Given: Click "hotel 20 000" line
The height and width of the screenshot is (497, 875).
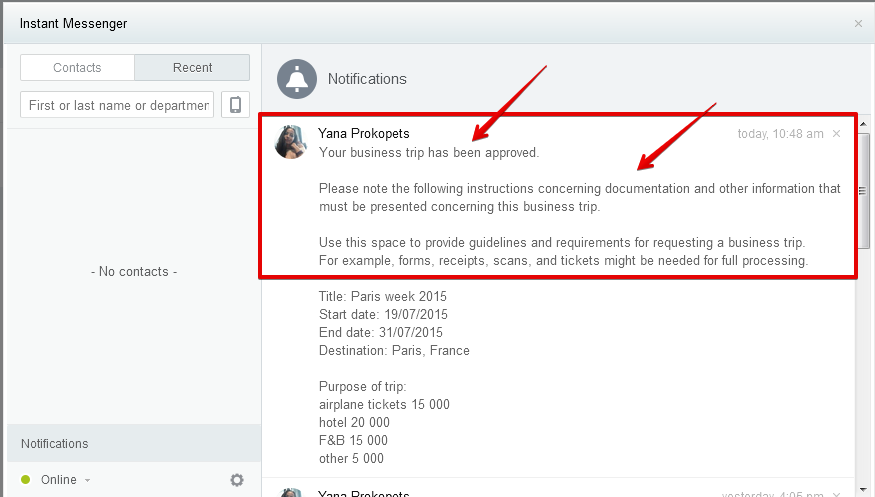Looking at the screenshot, I should coord(354,422).
